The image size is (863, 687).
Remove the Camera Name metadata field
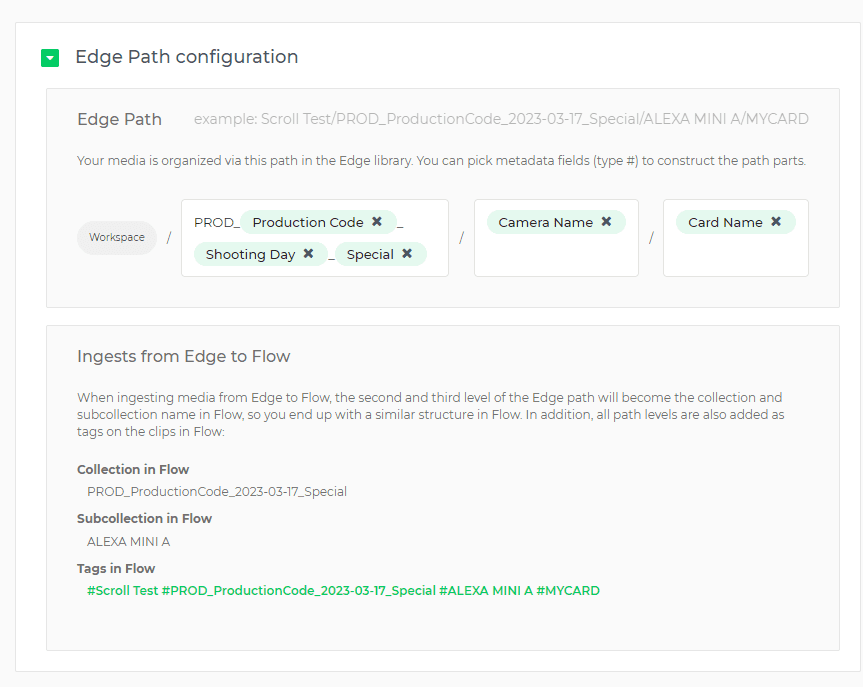point(606,222)
